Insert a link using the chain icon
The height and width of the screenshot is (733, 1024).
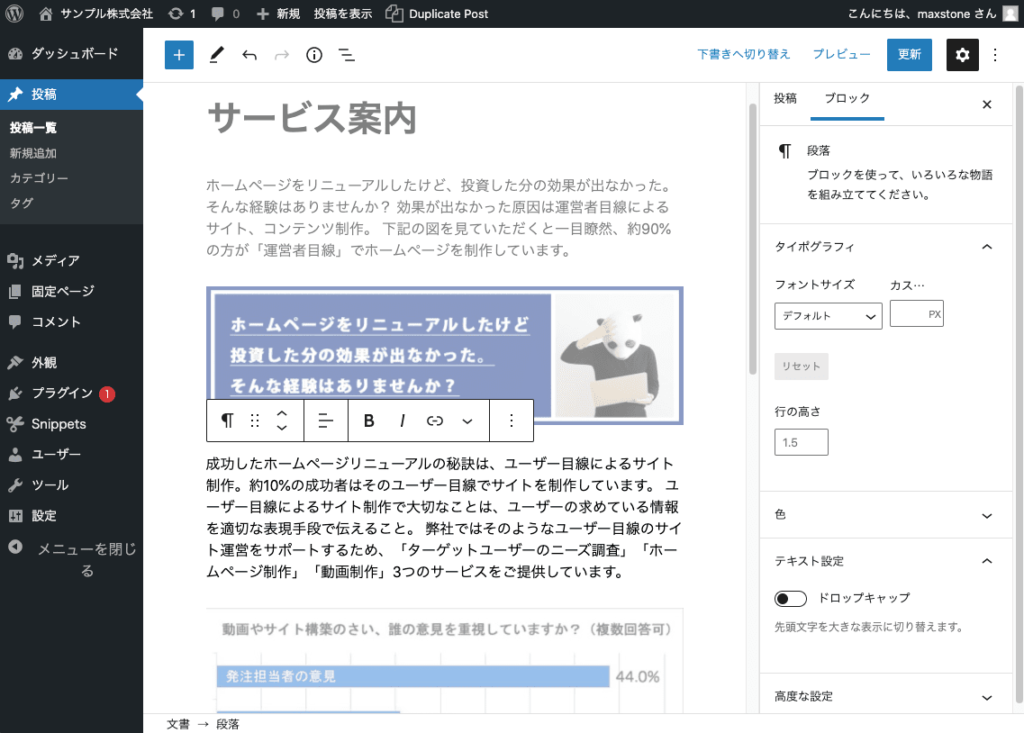pos(434,420)
